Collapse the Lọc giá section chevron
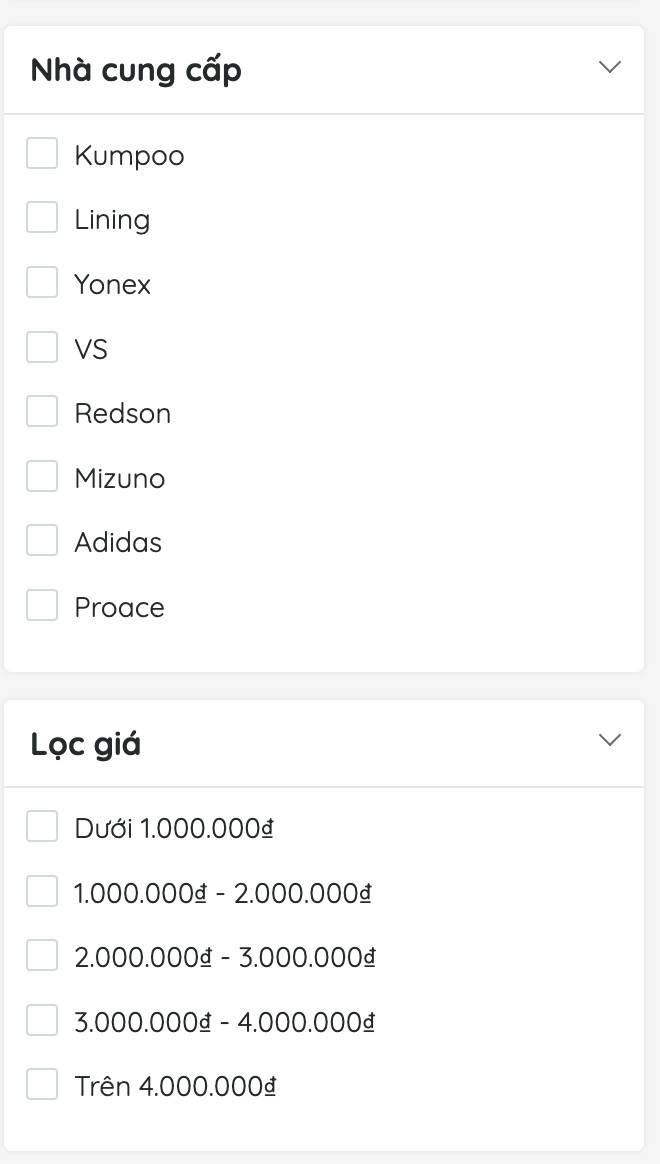 tap(609, 740)
